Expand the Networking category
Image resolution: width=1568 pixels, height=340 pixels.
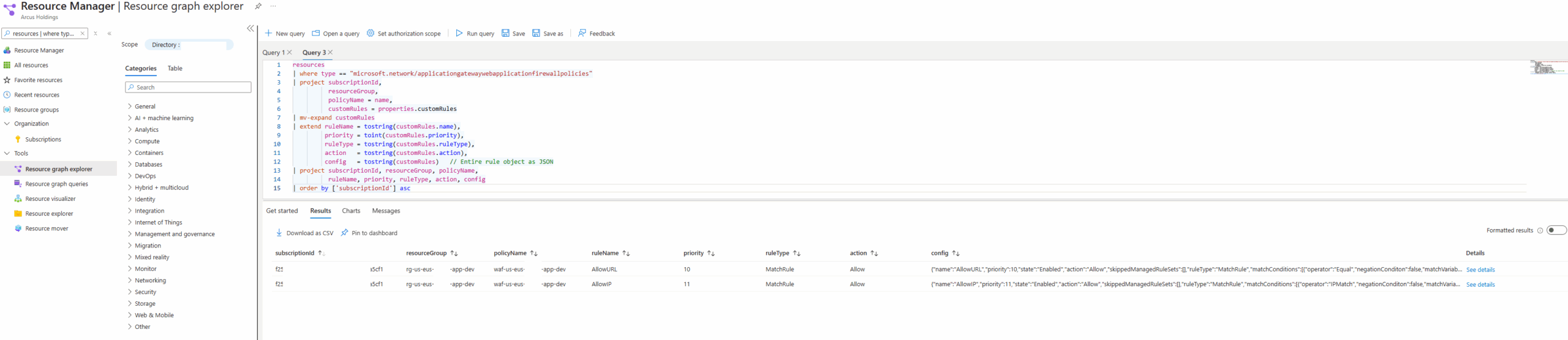150,281
